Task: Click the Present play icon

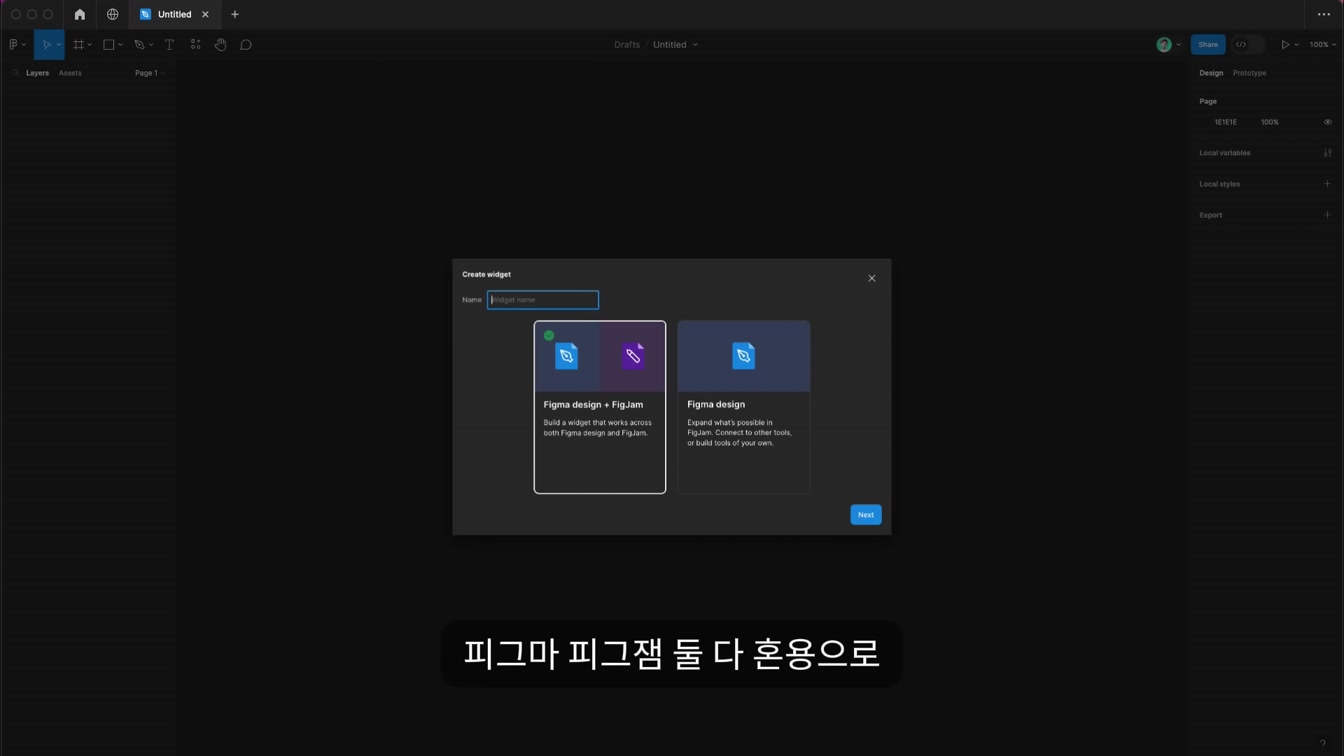Action: pyautogui.click(x=1285, y=45)
